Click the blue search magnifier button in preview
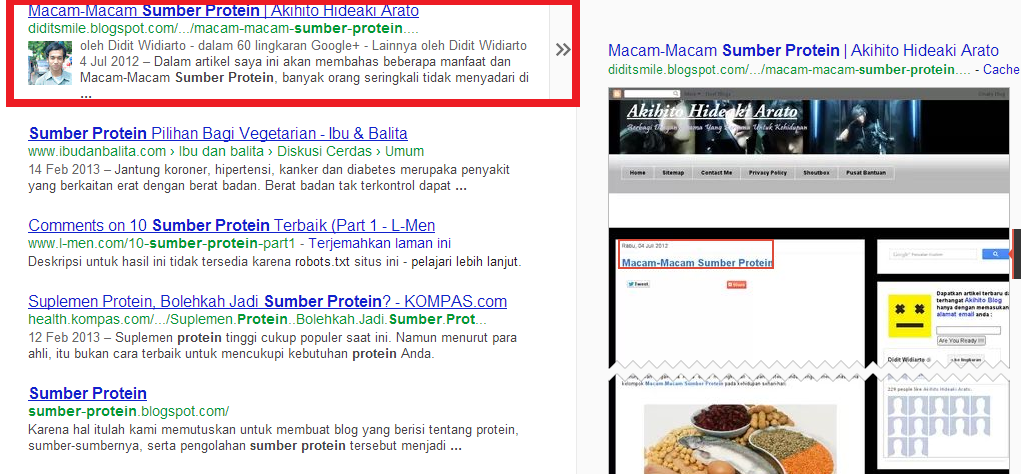Image resolution: width=1021 pixels, height=474 pixels. point(994,255)
